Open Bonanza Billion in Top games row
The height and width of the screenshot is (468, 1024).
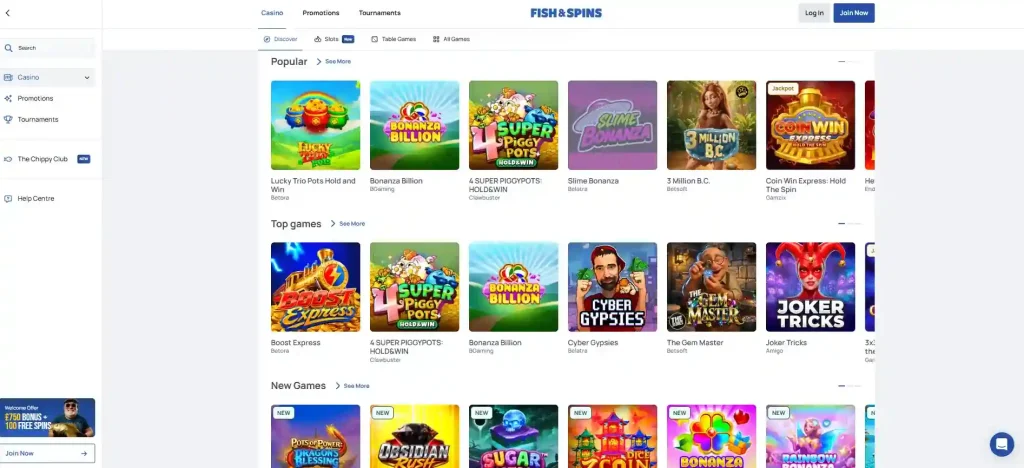pyautogui.click(x=513, y=287)
